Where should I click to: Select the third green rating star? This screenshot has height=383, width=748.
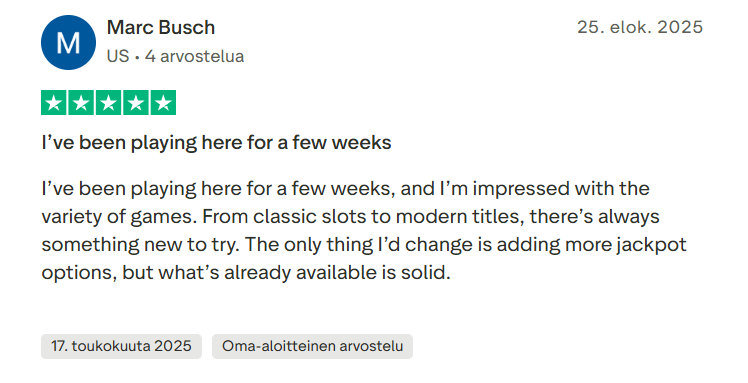pyautogui.click(x=109, y=103)
